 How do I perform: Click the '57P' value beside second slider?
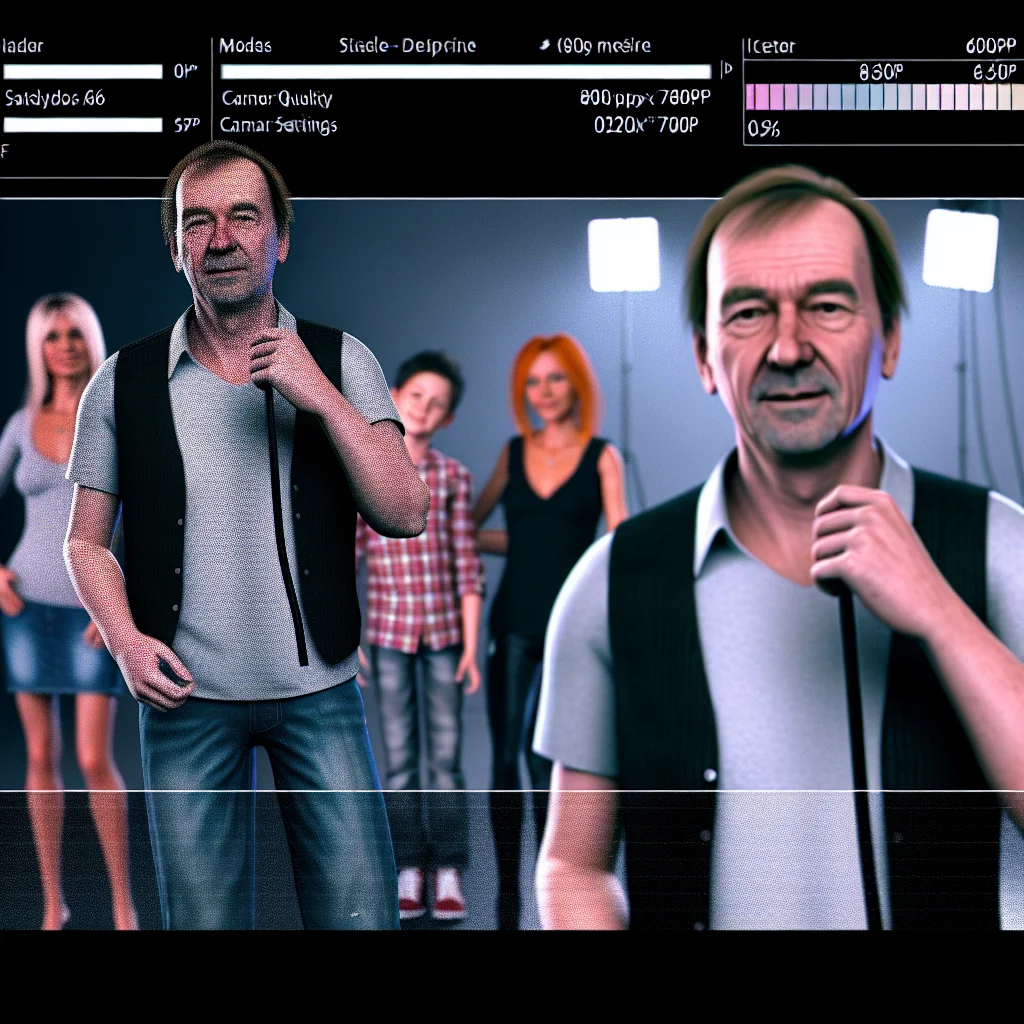tap(186, 125)
